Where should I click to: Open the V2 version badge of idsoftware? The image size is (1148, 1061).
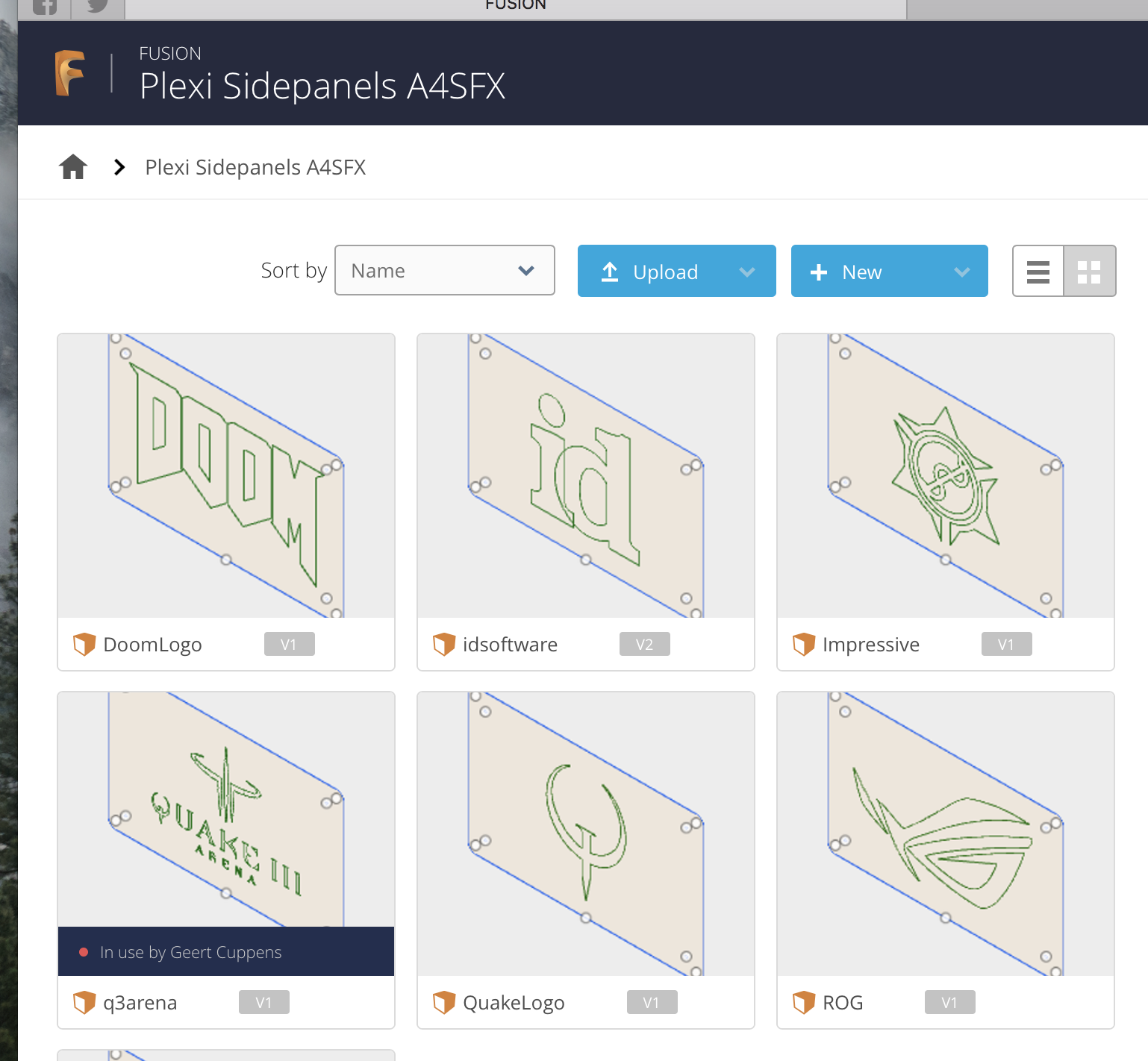644,644
